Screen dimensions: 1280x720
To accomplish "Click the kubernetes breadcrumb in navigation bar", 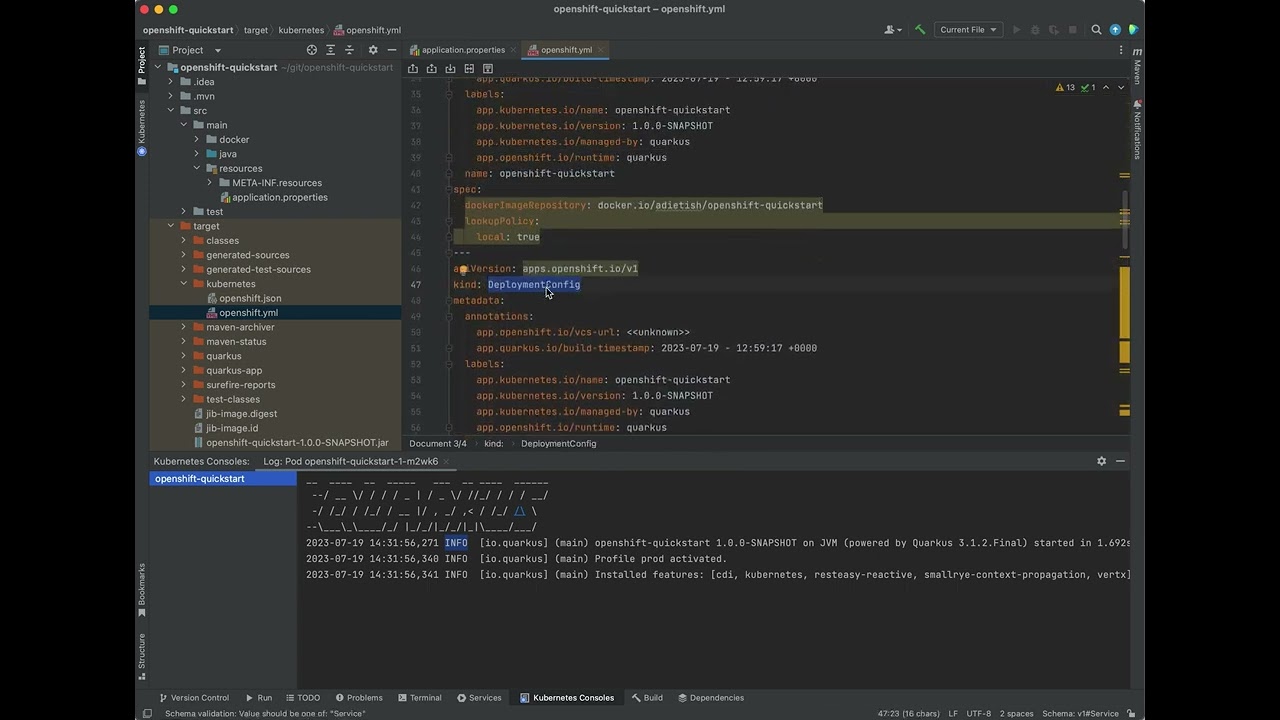I will pyautogui.click(x=300, y=31).
